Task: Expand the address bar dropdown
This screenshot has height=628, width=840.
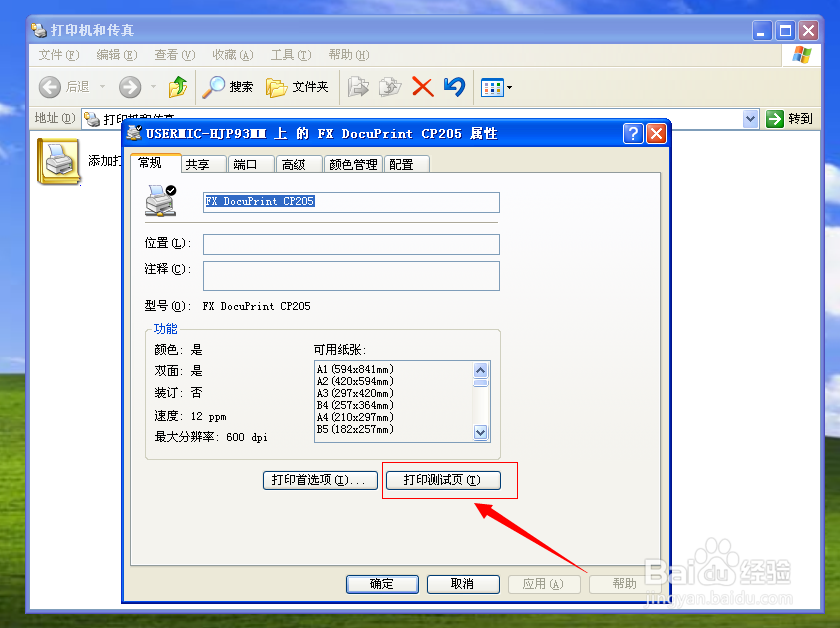Action: coord(751,118)
